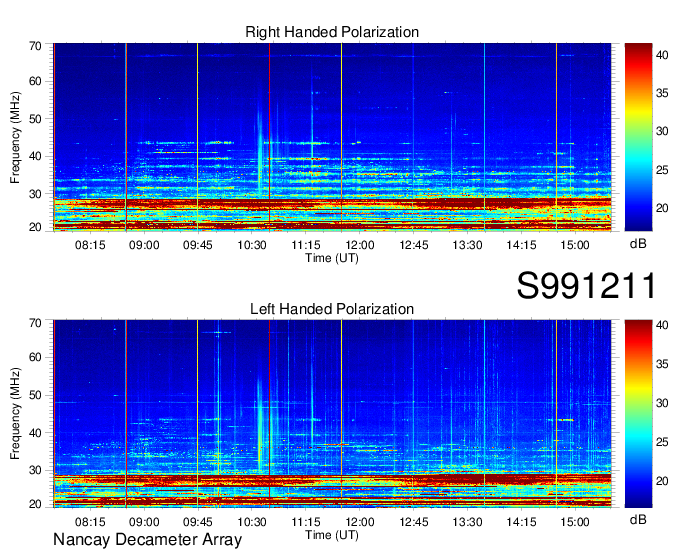This screenshot has width=680, height=552.
Task: Click 40 value on upper color bar
Action: tap(662, 55)
